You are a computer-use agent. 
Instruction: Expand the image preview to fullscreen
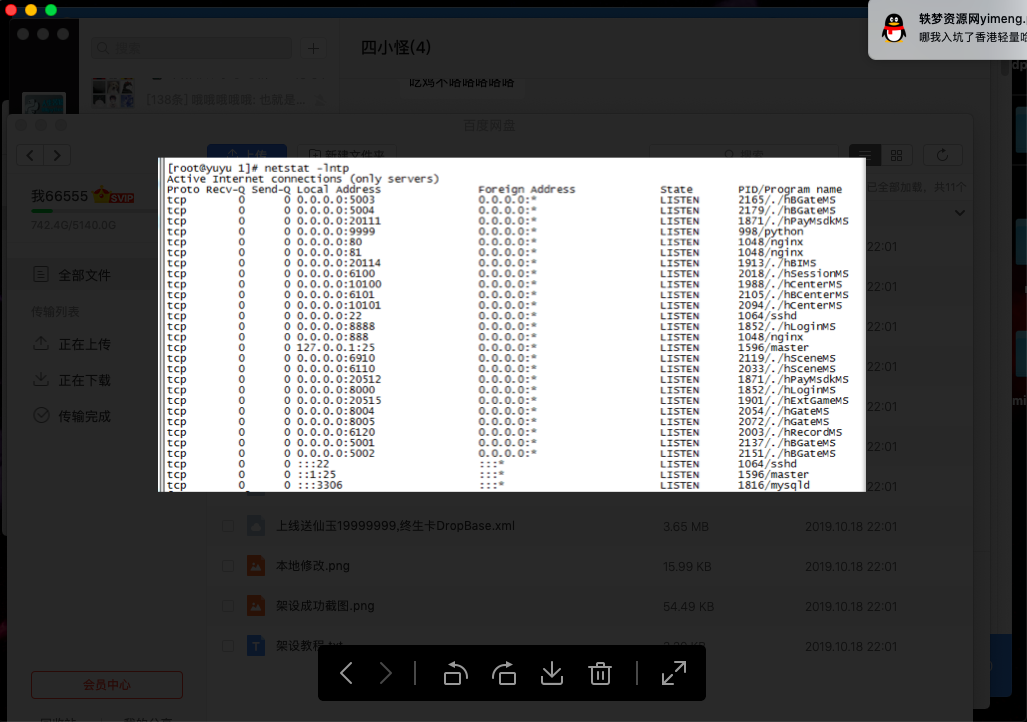(674, 673)
